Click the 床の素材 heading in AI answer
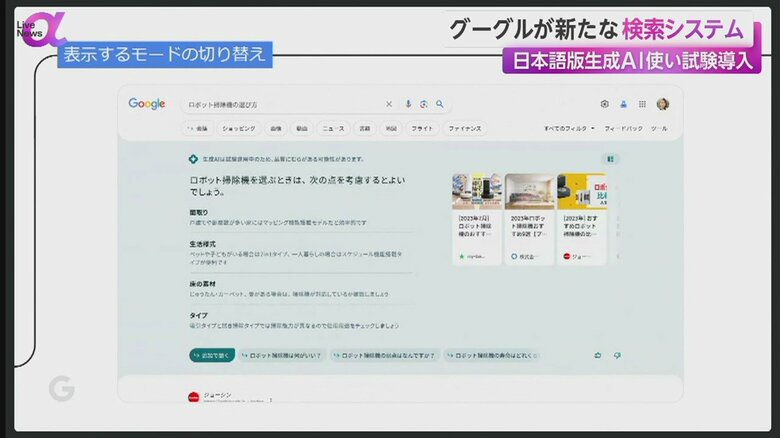Viewport: 780px width, 438px height. (x=202, y=284)
